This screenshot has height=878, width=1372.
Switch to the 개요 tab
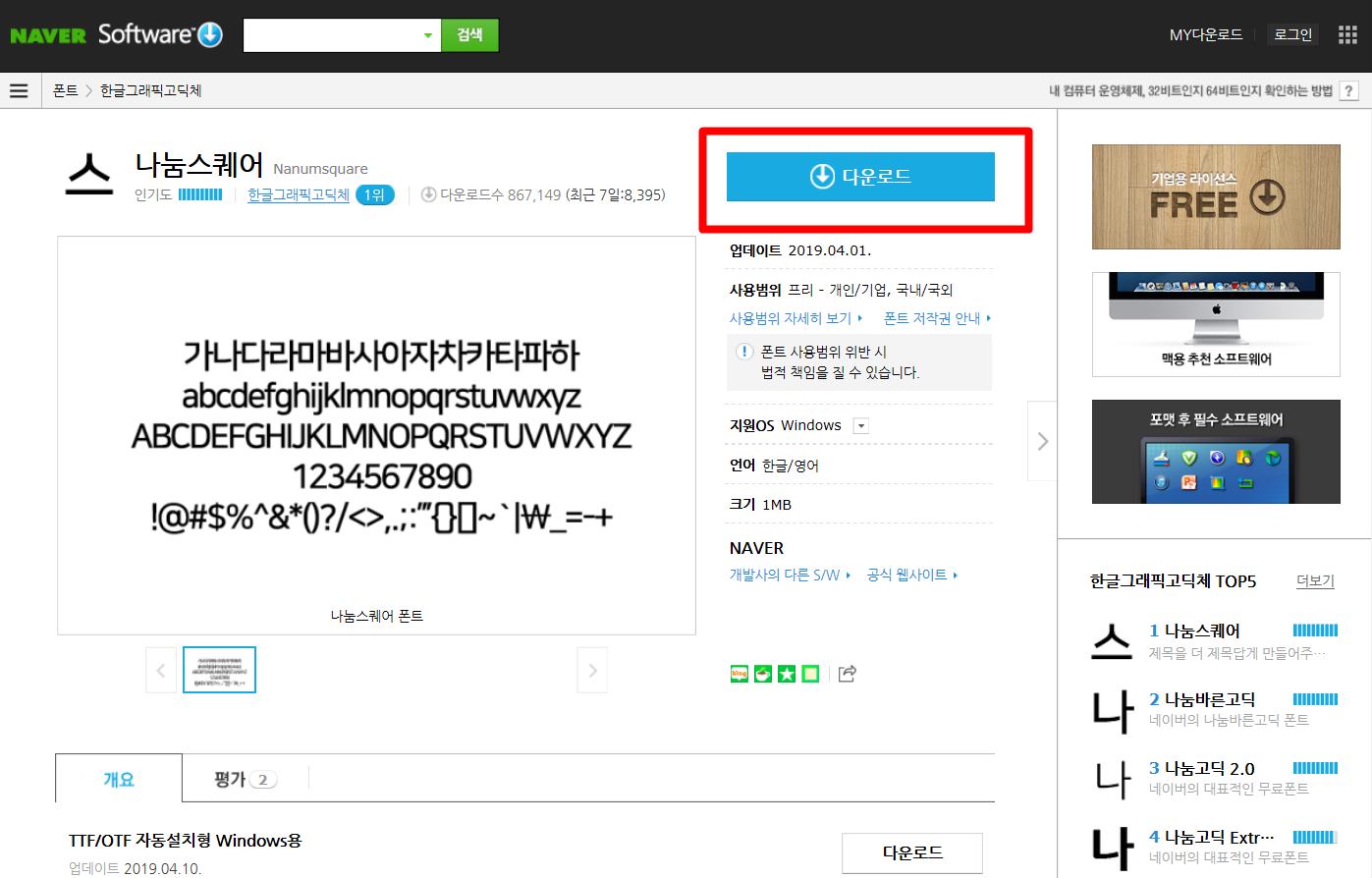click(119, 779)
